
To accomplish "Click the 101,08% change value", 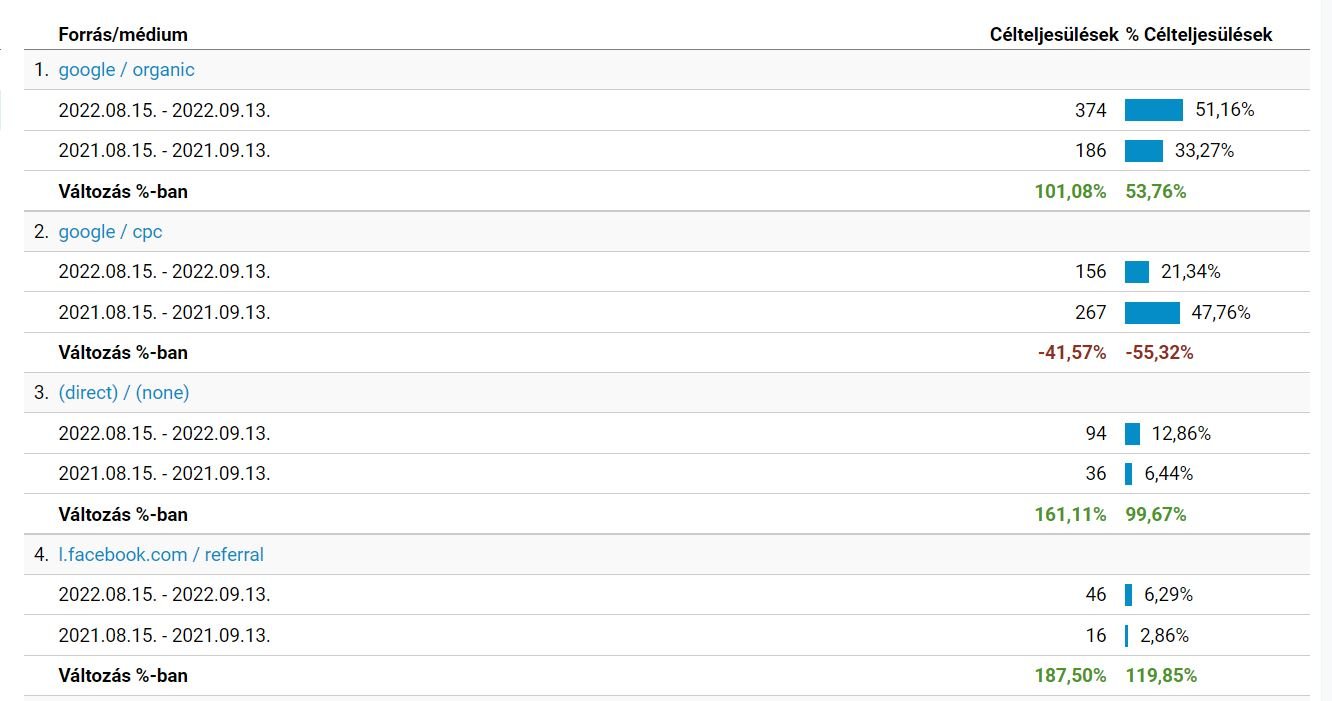I will pyautogui.click(x=1070, y=191).
